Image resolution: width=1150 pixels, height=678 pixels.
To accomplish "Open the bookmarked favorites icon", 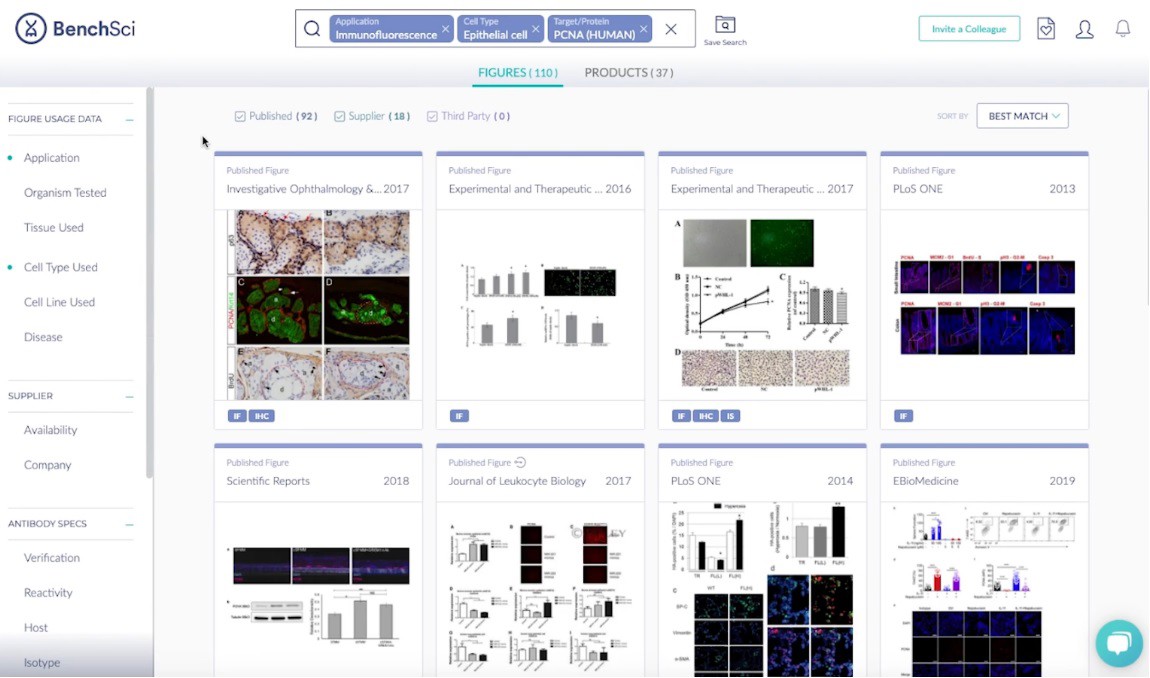I will click(x=1046, y=29).
